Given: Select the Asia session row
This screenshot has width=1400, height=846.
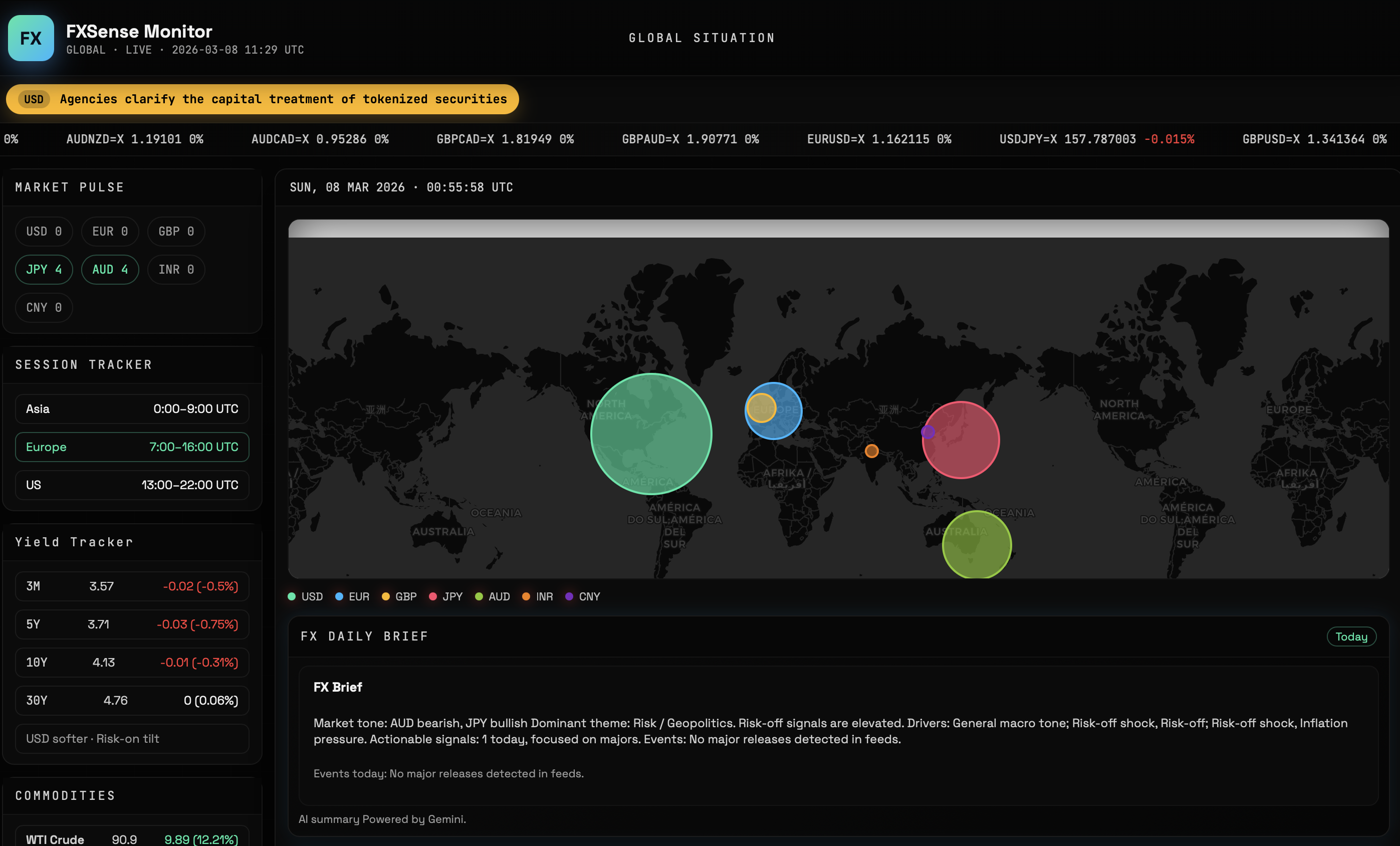Looking at the screenshot, I should (x=132, y=408).
